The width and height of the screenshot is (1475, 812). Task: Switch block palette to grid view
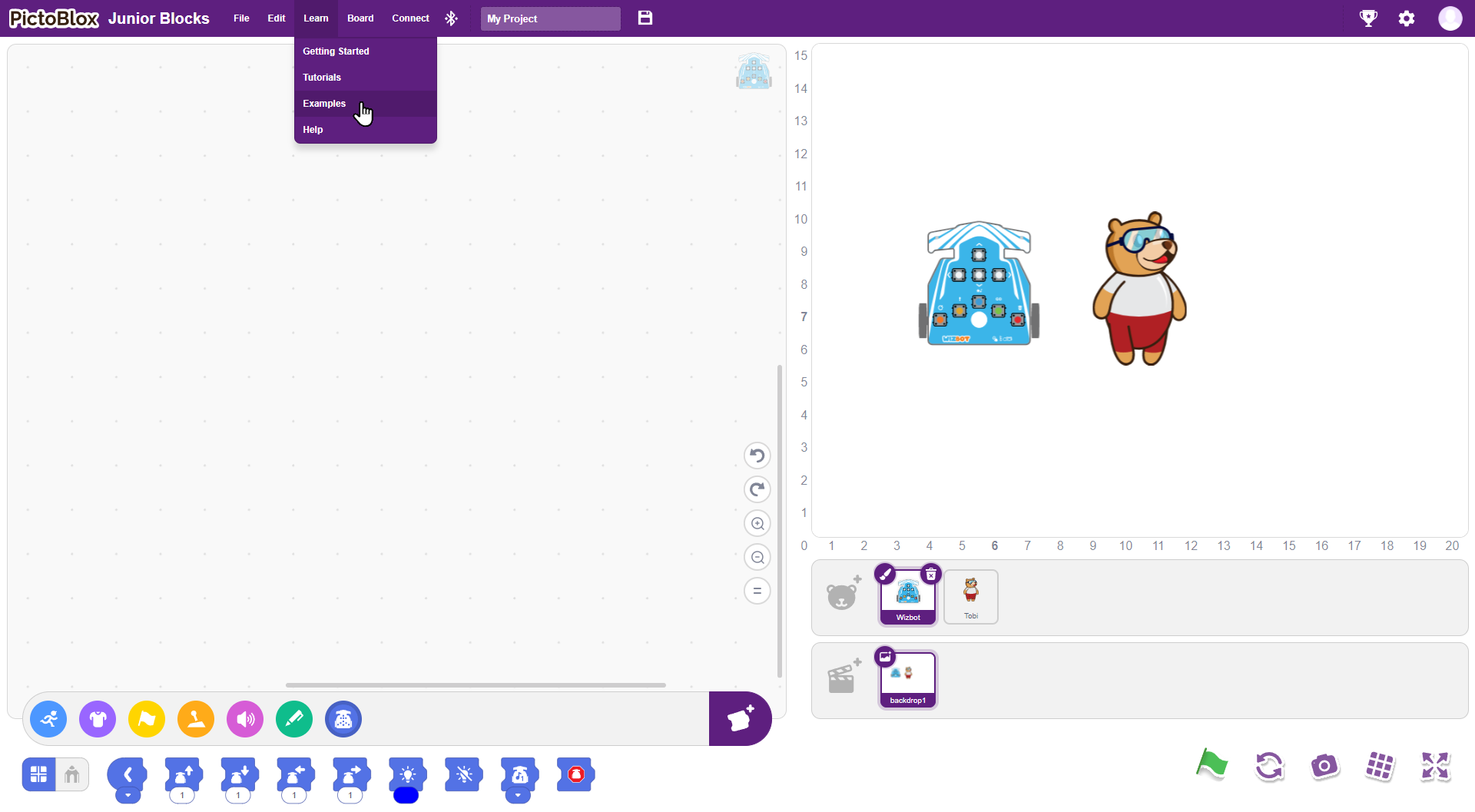click(39, 774)
